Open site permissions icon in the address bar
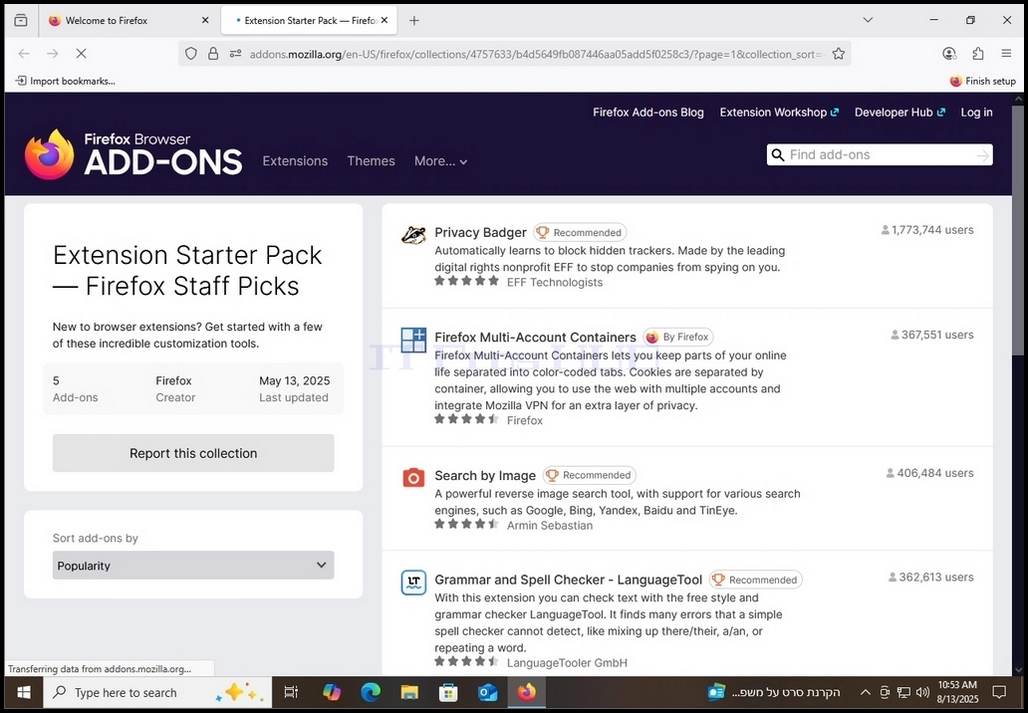The image size is (1028, 713). pos(235,54)
